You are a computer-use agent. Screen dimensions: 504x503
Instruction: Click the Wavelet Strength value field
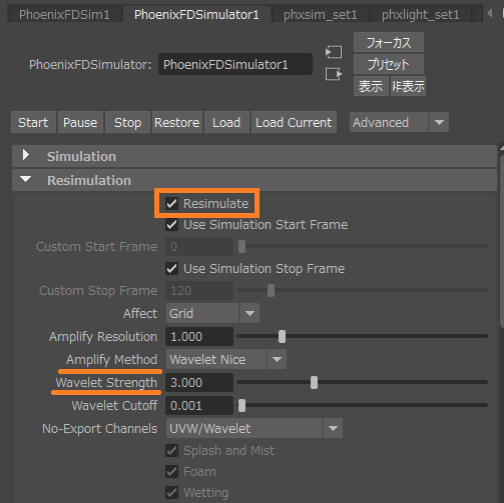coord(199,382)
